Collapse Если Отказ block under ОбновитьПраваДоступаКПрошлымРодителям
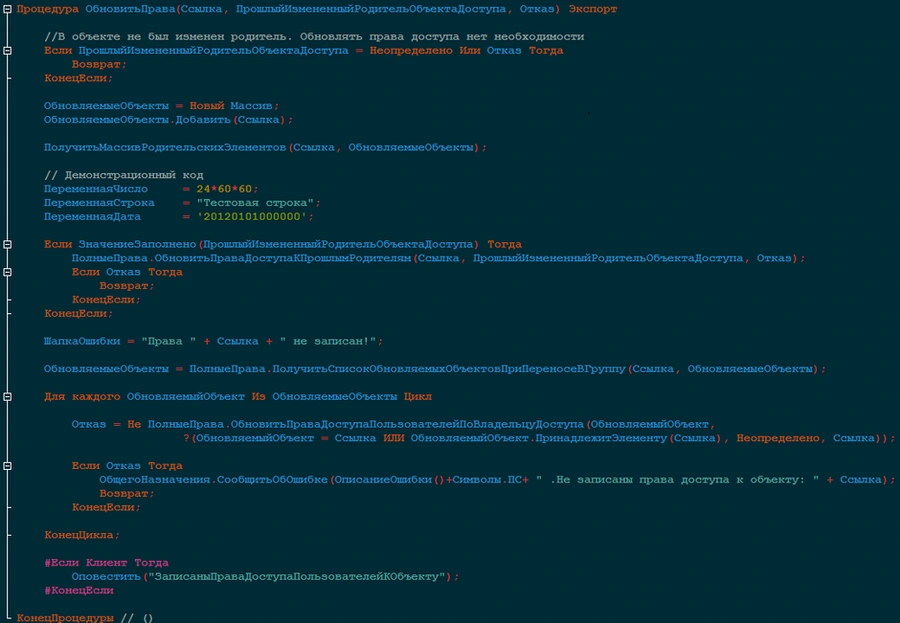The height and width of the screenshot is (623, 900). (7, 272)
